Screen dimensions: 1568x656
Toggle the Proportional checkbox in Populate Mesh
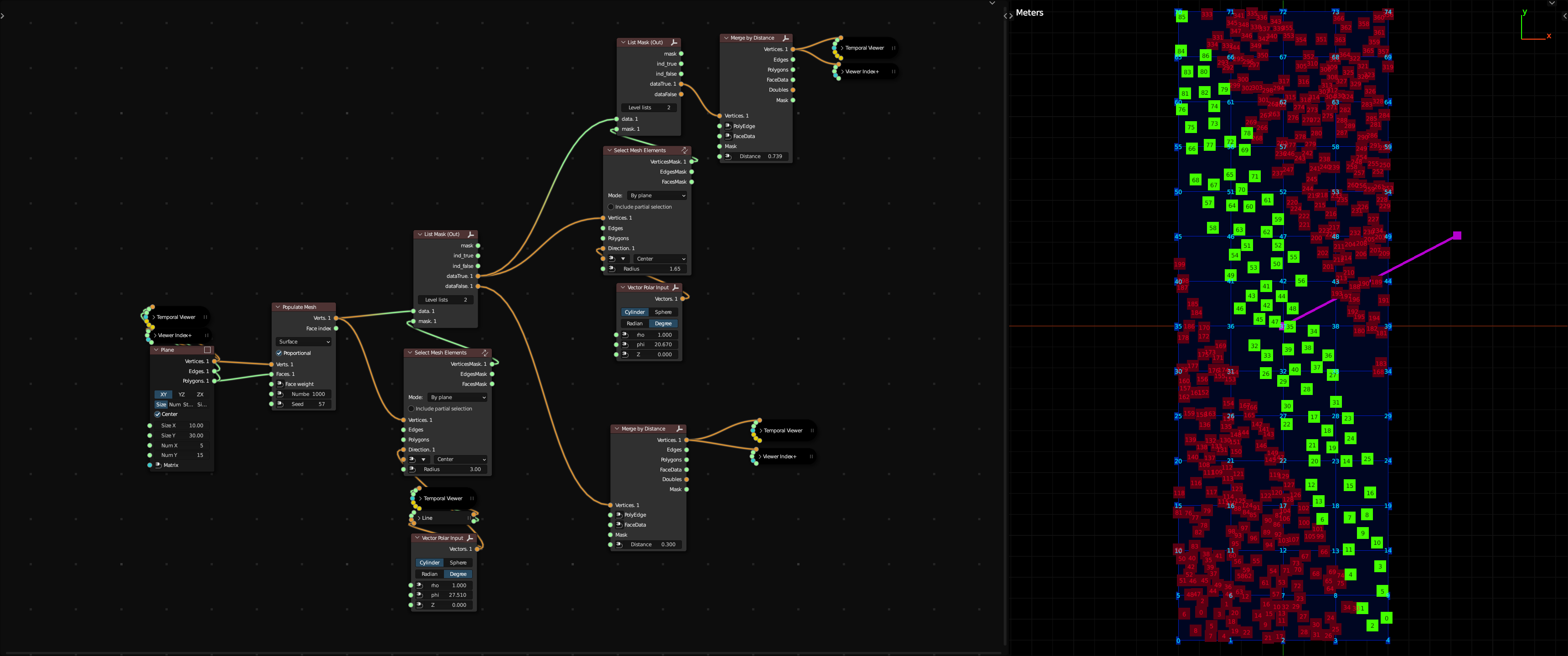[x=279, y=353]
